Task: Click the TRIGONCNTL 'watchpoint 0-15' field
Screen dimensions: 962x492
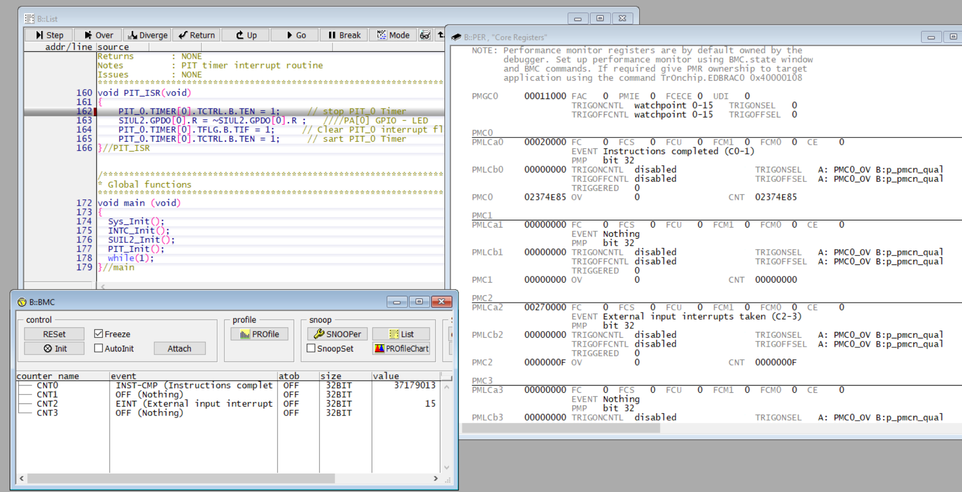Action: 674,106
